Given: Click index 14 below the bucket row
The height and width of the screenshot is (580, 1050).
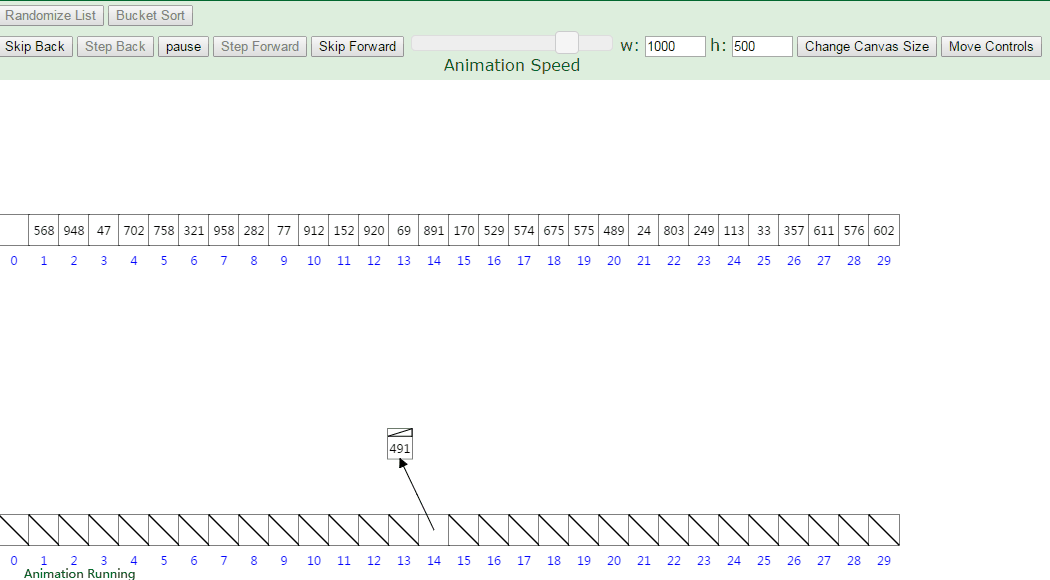Looking at the screenshot, I should pyautogui.click(x=434, y=561).
